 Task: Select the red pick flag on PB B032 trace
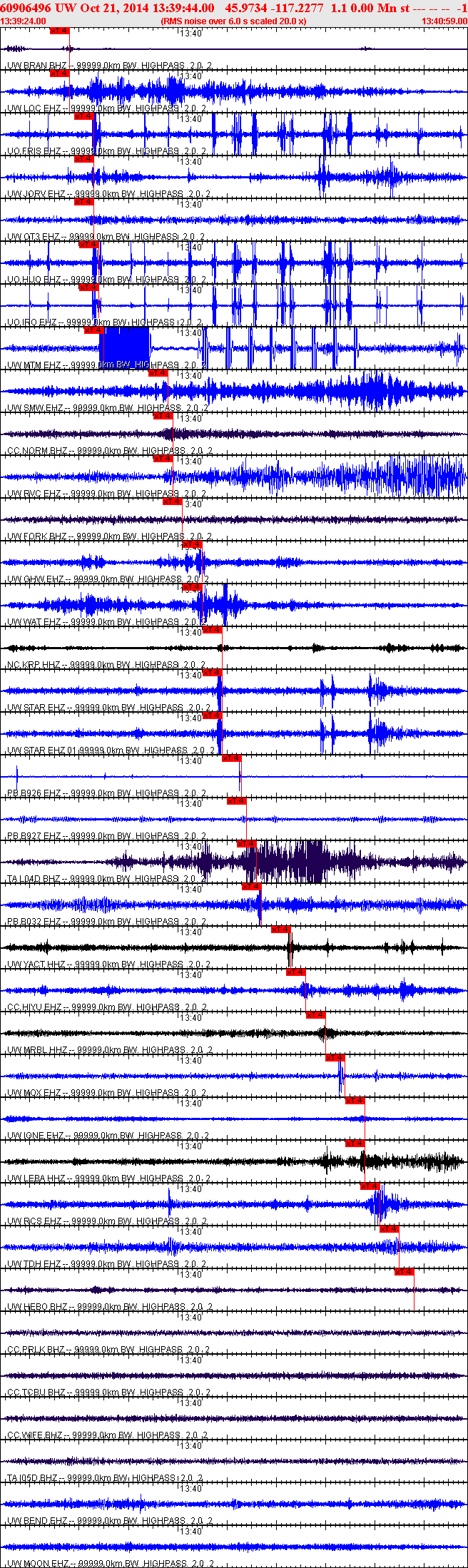252,887
